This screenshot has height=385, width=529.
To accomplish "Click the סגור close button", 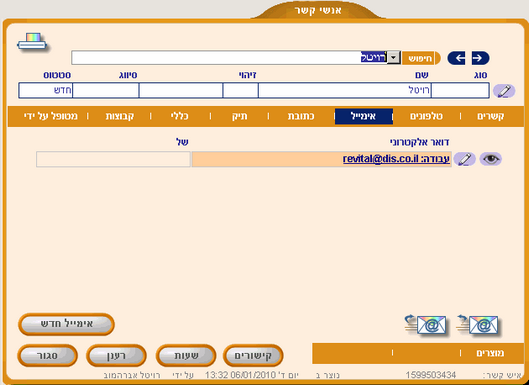I will point(48,355).
